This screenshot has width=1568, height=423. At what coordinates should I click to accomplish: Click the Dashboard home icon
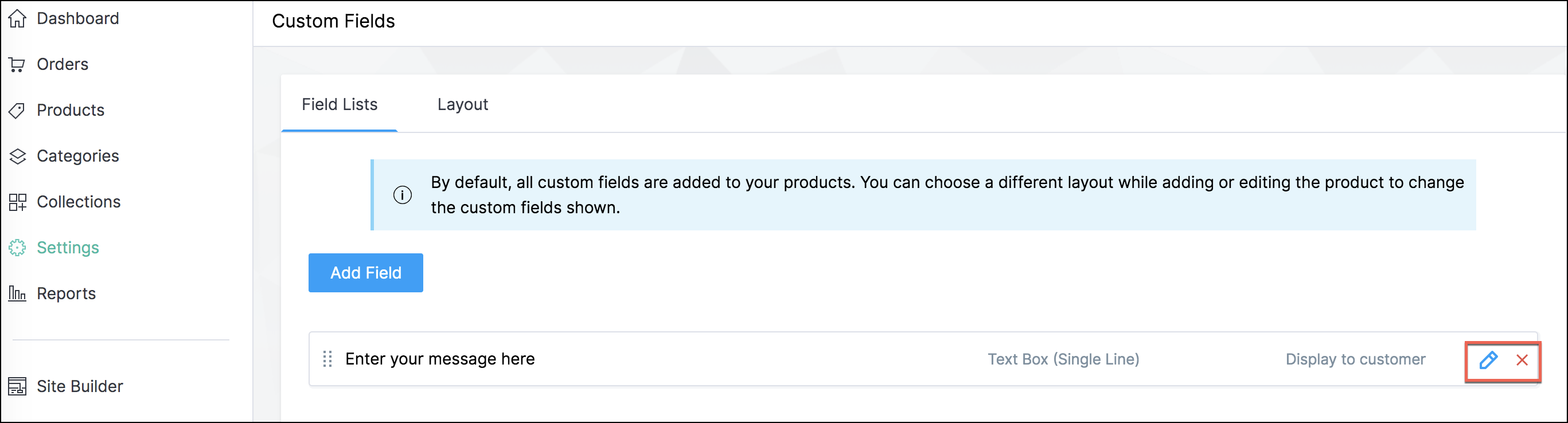pyautogui.click(x=17, y=19)
